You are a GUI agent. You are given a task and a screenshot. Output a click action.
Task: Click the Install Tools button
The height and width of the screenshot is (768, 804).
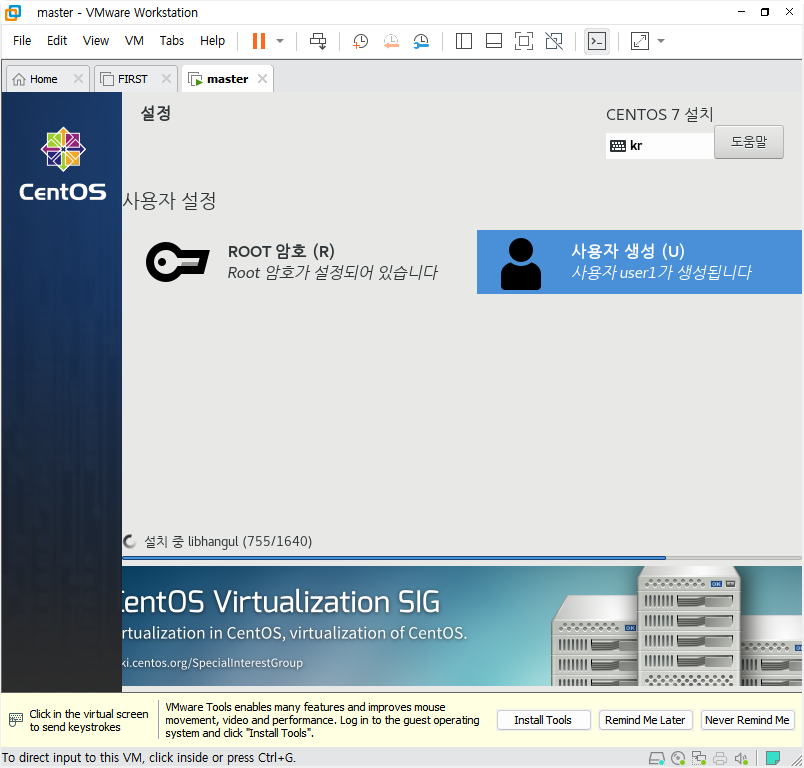pyautogui.click(x=543, y=720)
